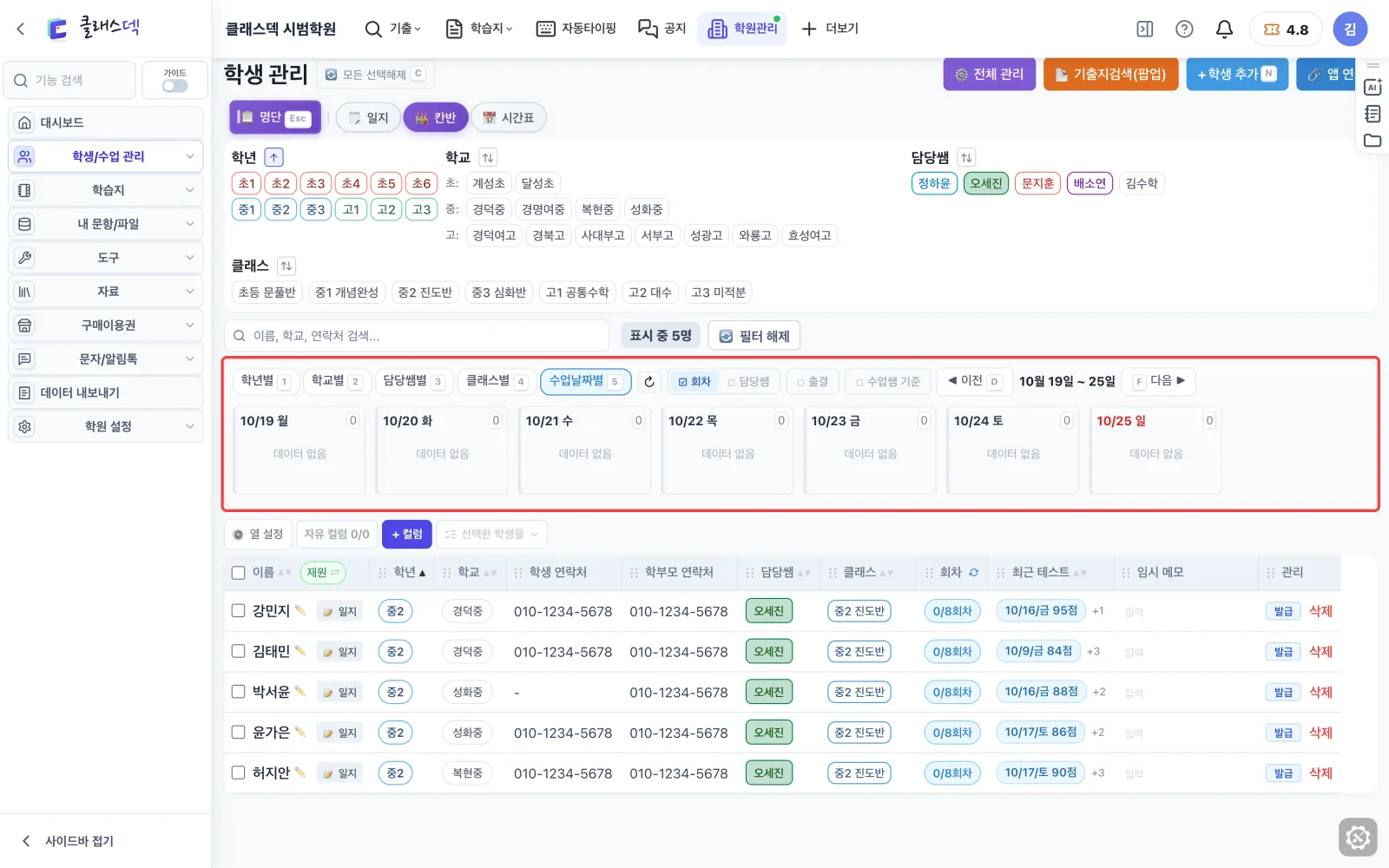Tick the checkbox for 강민지
The width and height of the screenshot is (1389, 868).
(x=238, y=610)
